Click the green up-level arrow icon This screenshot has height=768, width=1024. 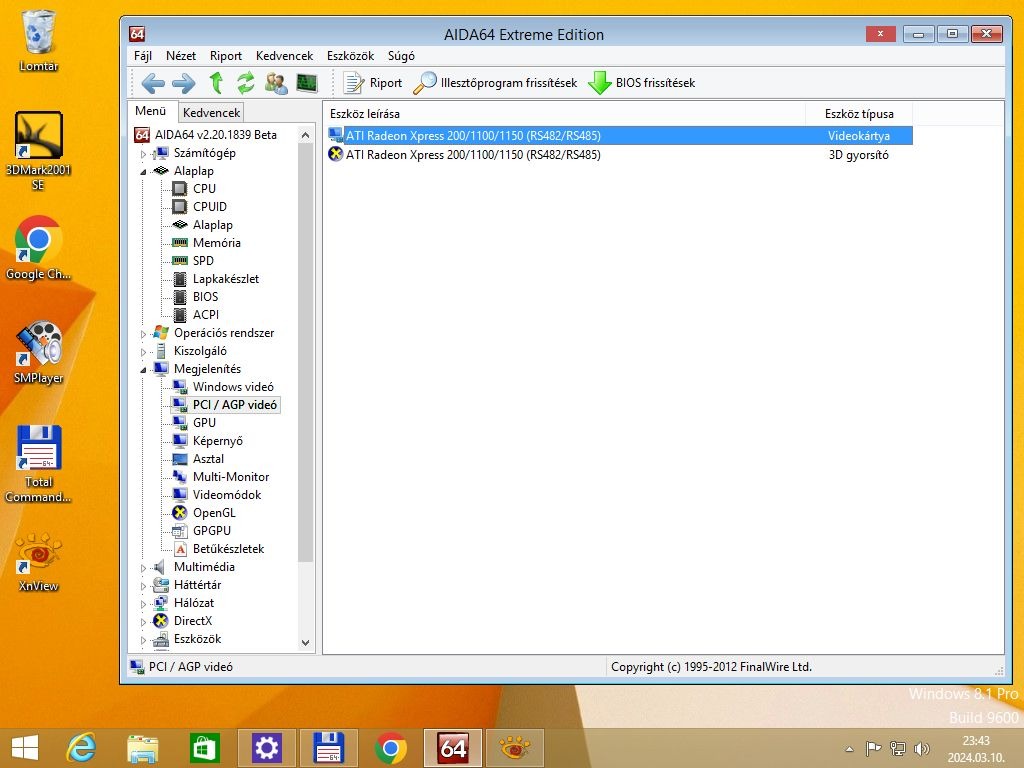(216, 83)
